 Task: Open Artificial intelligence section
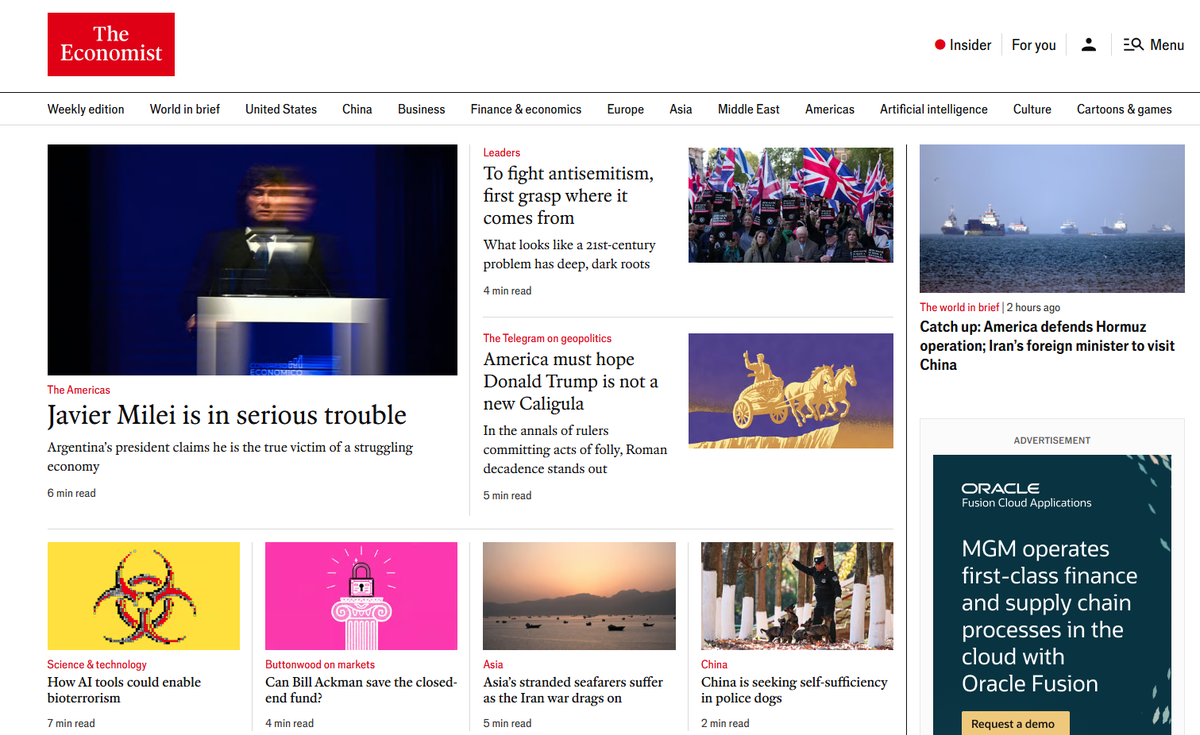pyautogui.click(x=934, y=109)
